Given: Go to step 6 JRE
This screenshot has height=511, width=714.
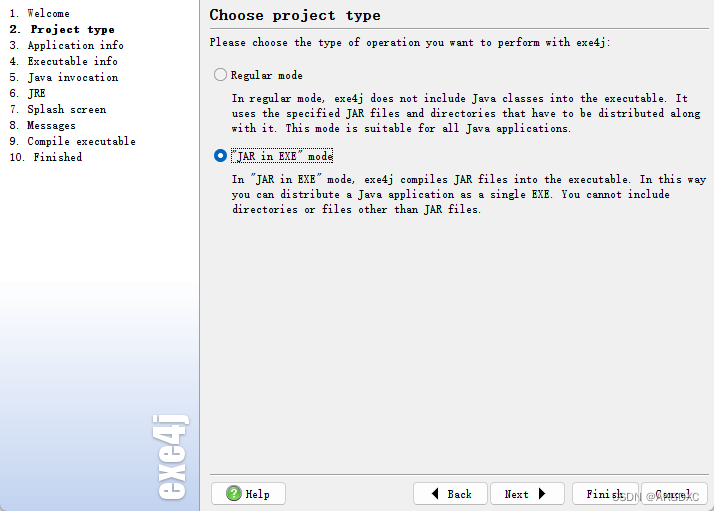Looking at the screenshot, I should coord(27,93).
